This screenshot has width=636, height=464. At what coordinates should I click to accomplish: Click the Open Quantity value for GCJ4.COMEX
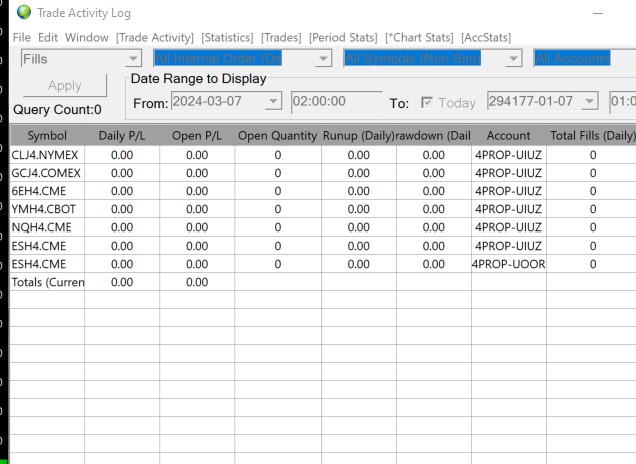pyautogui.click(x=278, y=173)
